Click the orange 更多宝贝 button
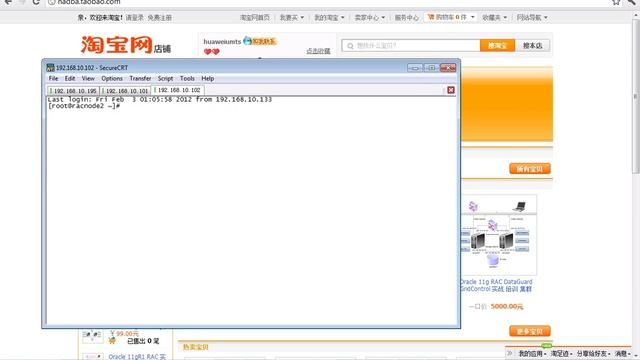The width and height of the screenshot is (640, 360). tap(530, 331)
